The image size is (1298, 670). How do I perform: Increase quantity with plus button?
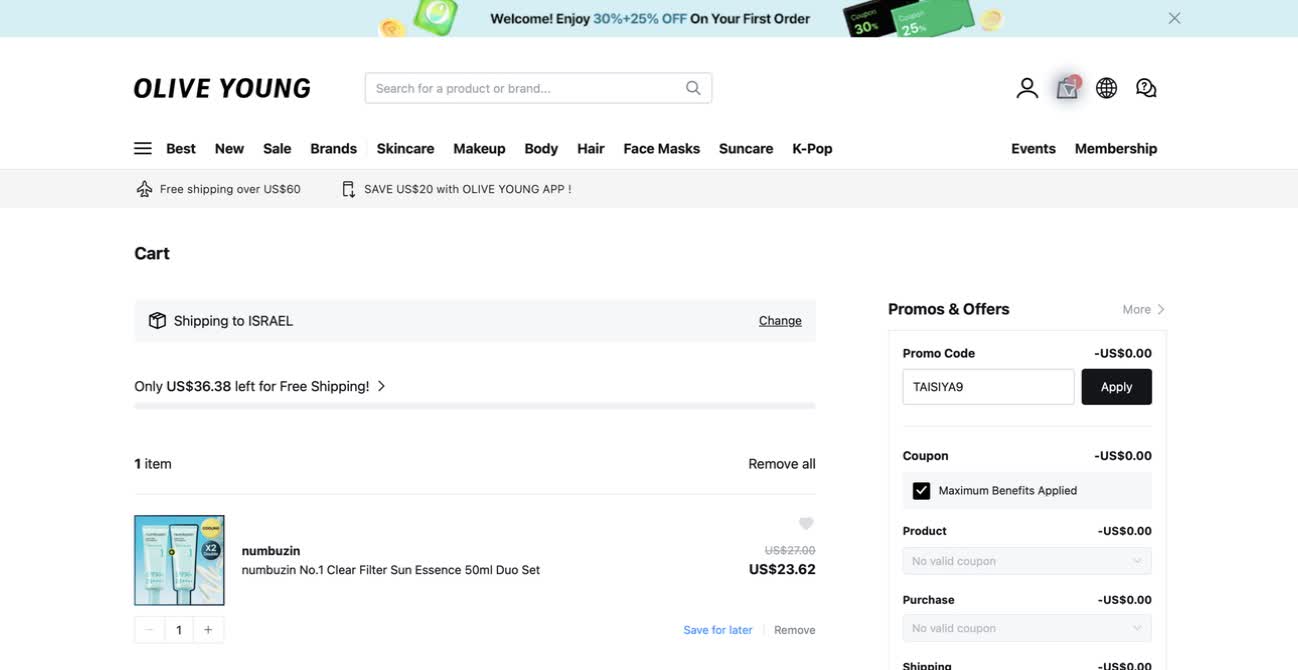pos(208,630)
